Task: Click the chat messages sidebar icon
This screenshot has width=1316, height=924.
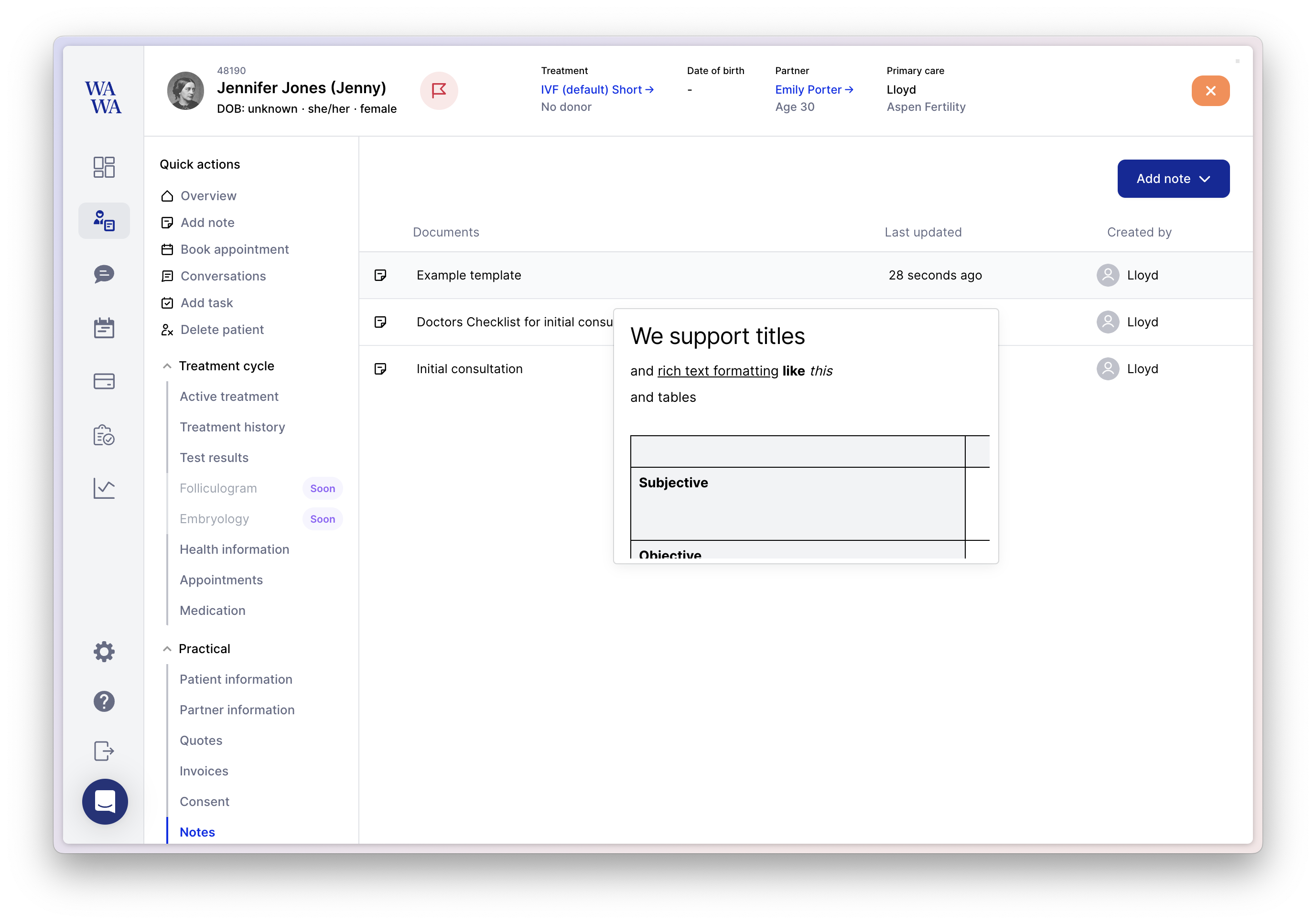Action: tap(104, 274)
